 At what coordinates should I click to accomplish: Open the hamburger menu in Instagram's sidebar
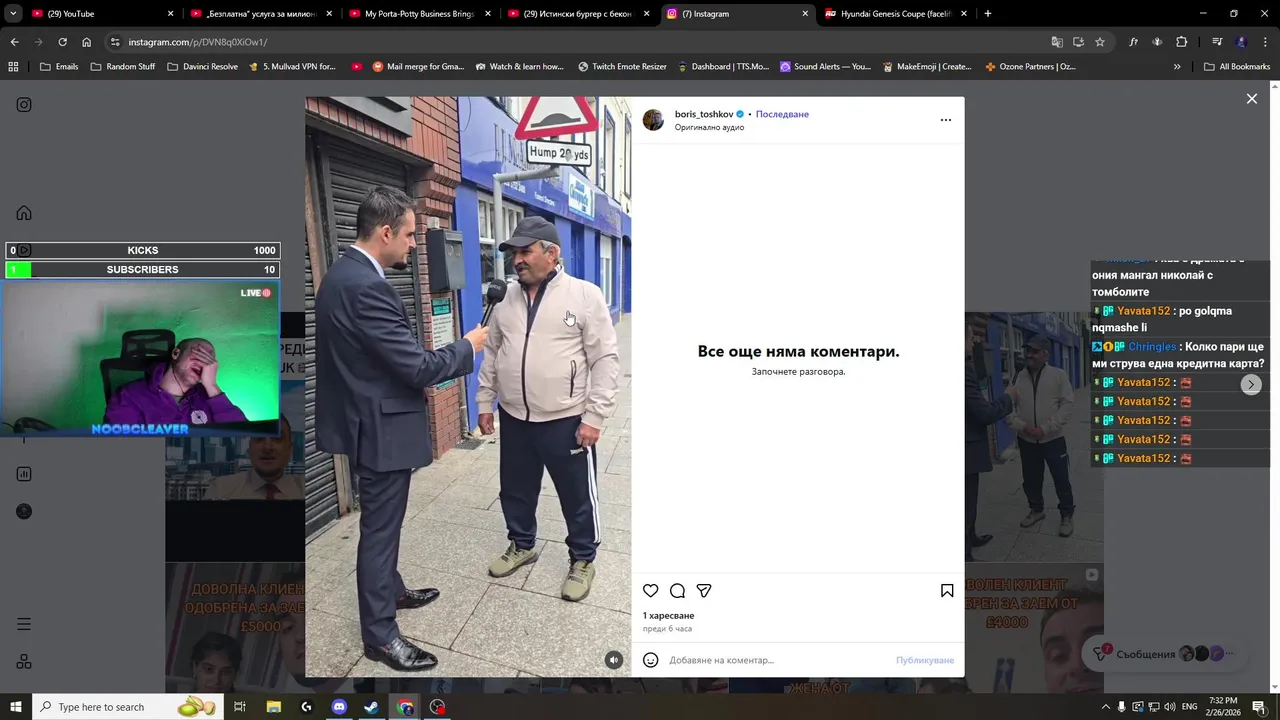[x=24, y=624]
